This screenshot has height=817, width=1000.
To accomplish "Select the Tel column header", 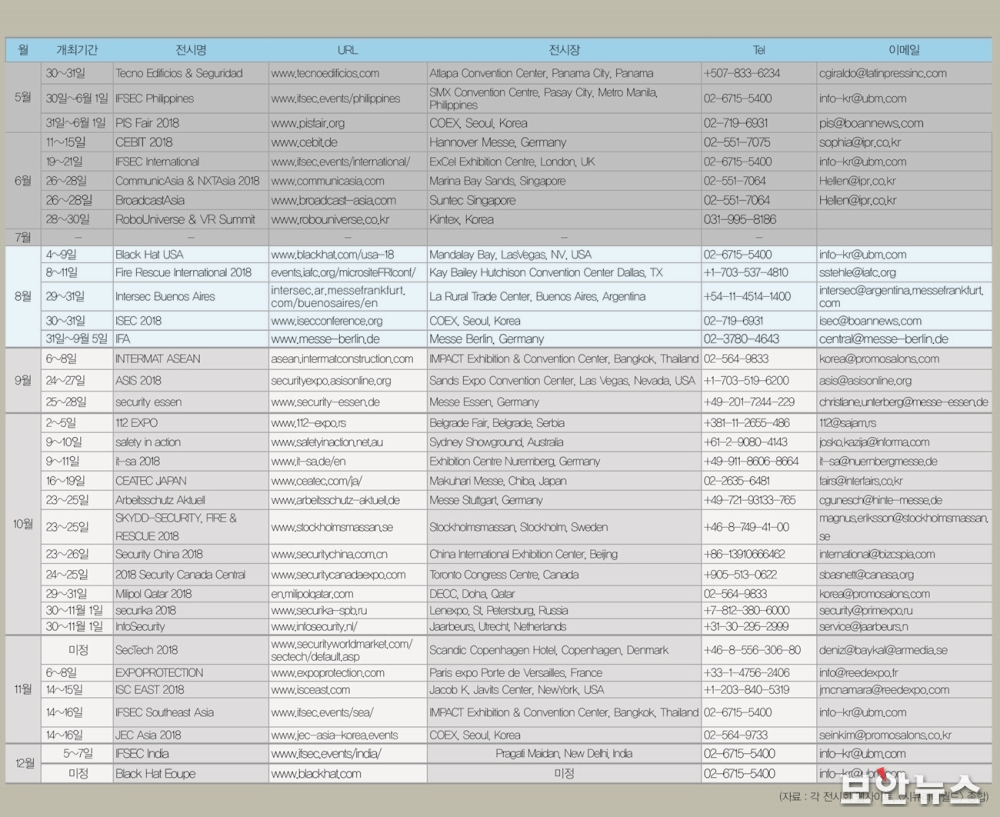I will click(759, 49).
